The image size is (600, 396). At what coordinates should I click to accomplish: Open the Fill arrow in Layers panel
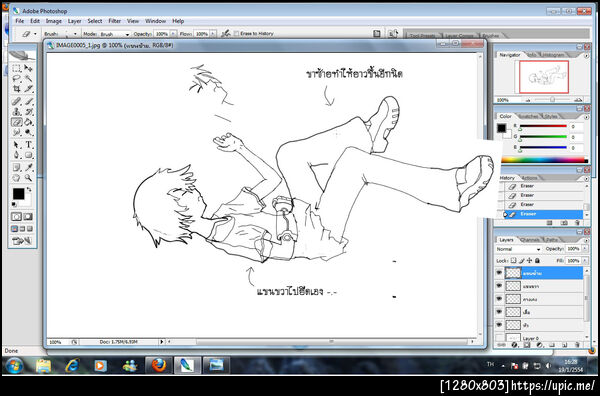[585, 261]
